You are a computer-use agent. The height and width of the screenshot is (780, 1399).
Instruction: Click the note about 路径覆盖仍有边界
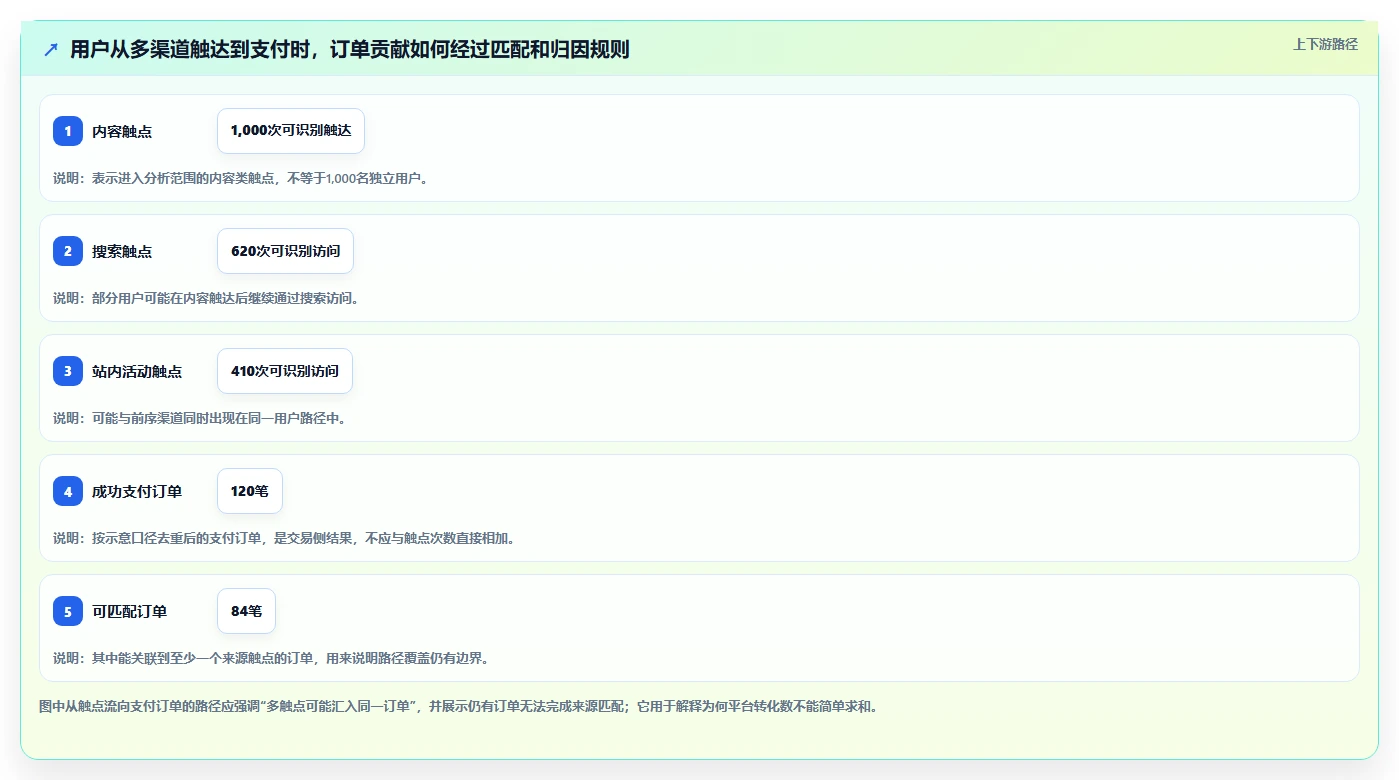coord(271,658)
